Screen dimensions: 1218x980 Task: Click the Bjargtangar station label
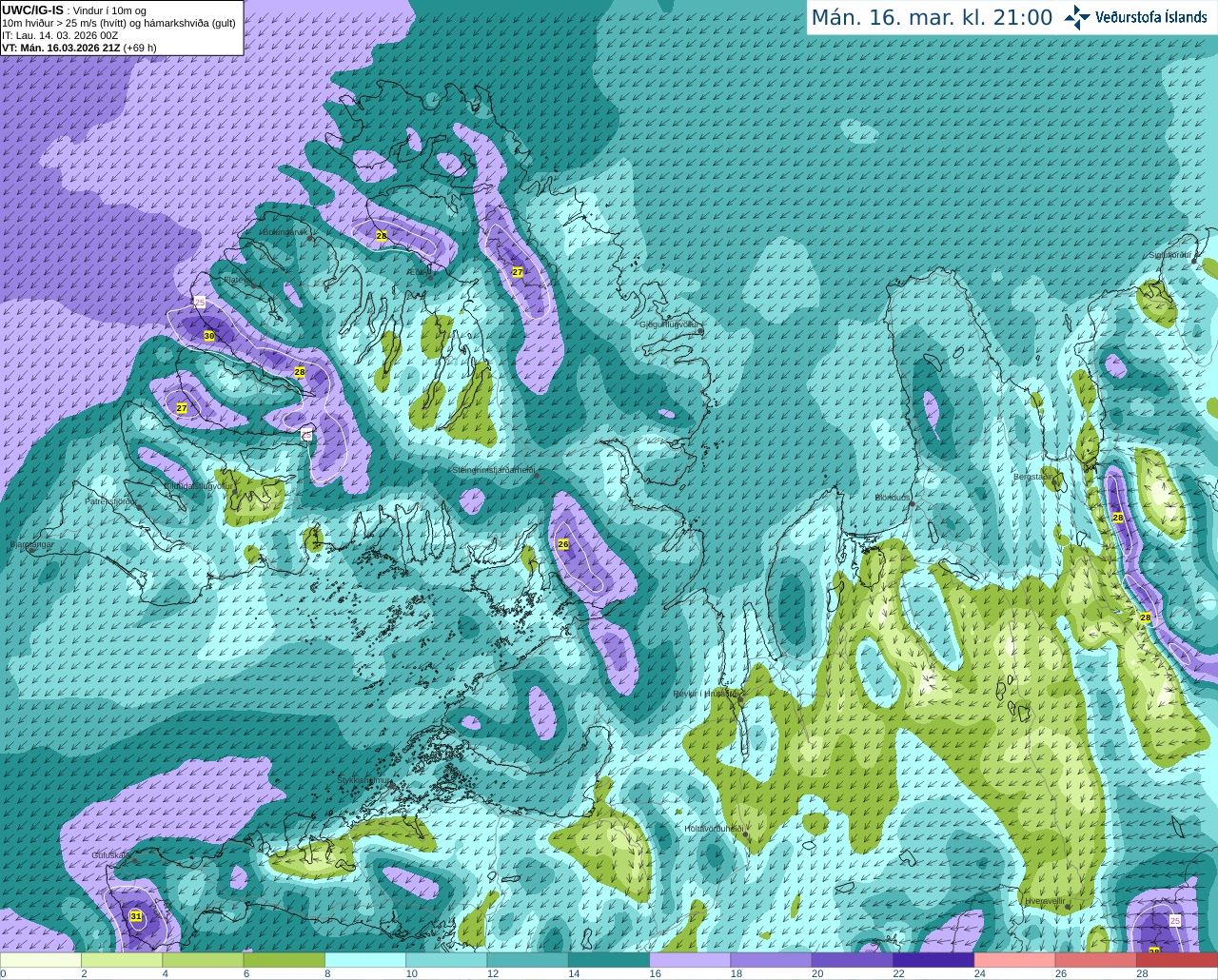coord(31,544)
